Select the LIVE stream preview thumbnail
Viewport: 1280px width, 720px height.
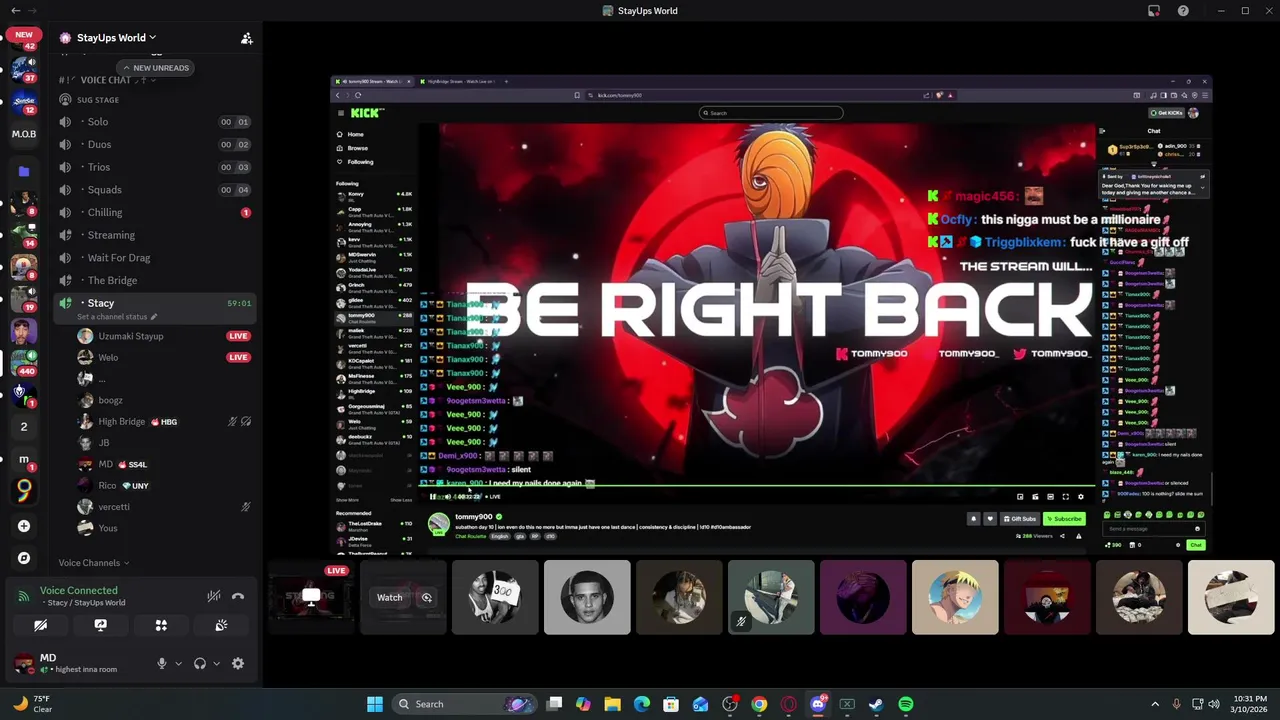pyautogui.click(x=311, y=597)
